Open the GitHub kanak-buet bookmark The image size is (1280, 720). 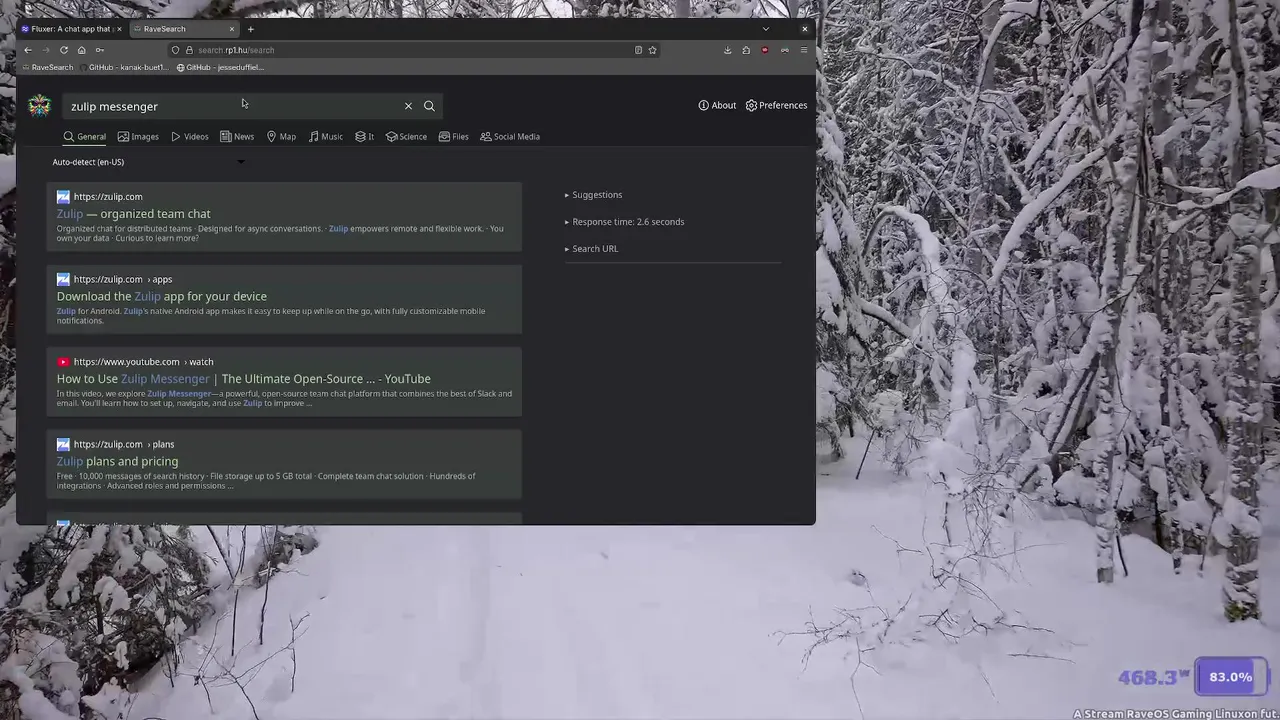pyautogui.click(x=123, y=67)
